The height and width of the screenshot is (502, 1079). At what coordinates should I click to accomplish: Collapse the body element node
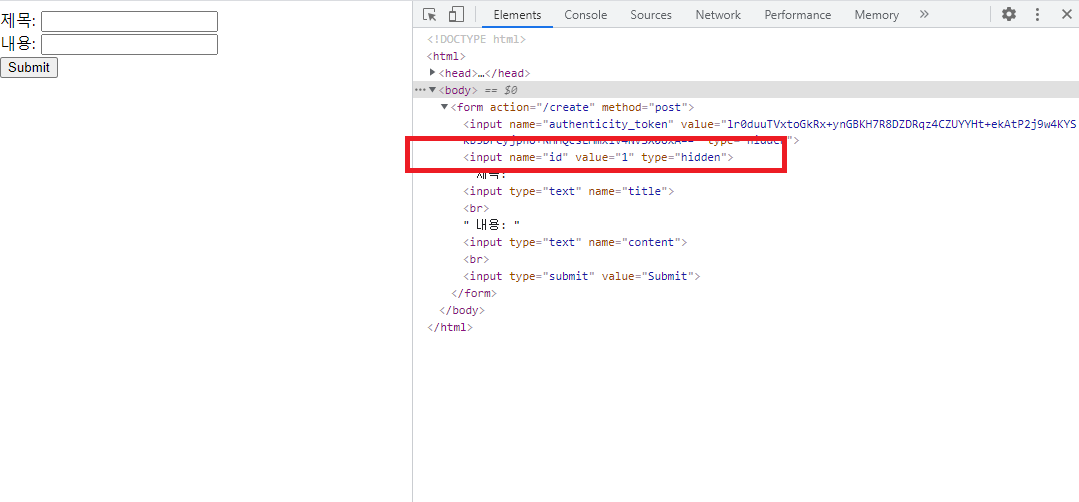432,90
